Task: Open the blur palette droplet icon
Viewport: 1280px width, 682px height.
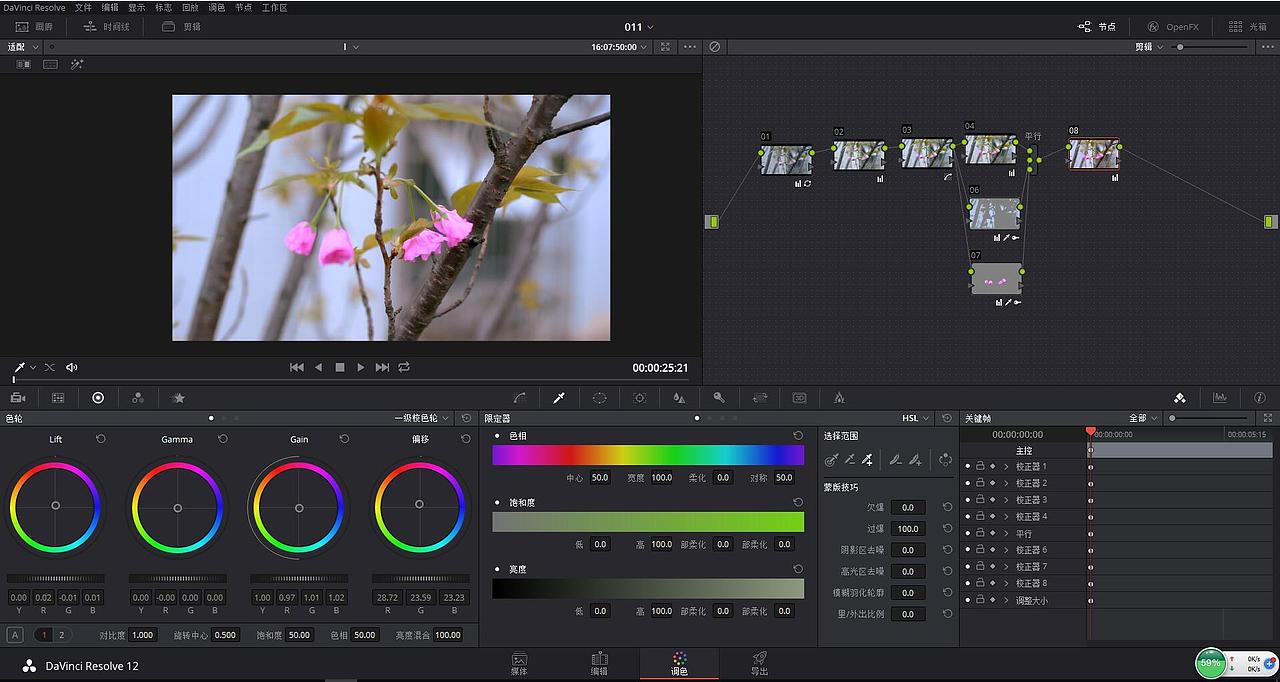Action: 679,397
